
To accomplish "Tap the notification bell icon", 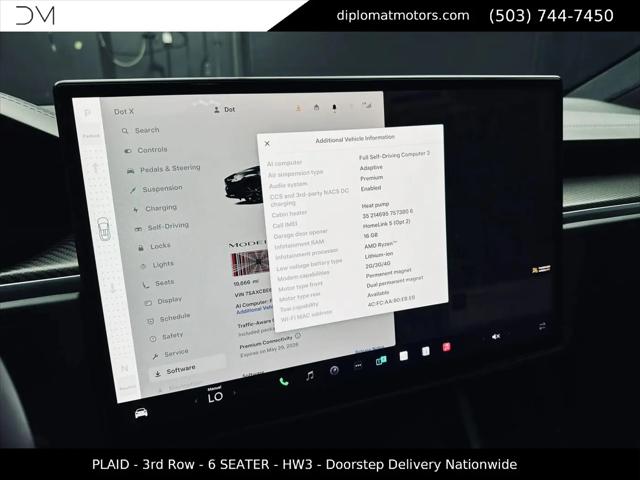I will click(x=334, y=107).
